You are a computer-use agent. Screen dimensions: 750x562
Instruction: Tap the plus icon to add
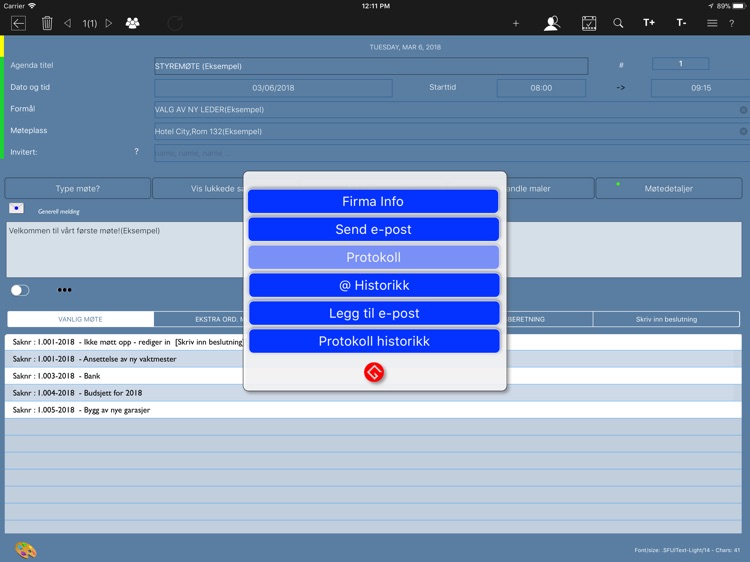(516, 23)
